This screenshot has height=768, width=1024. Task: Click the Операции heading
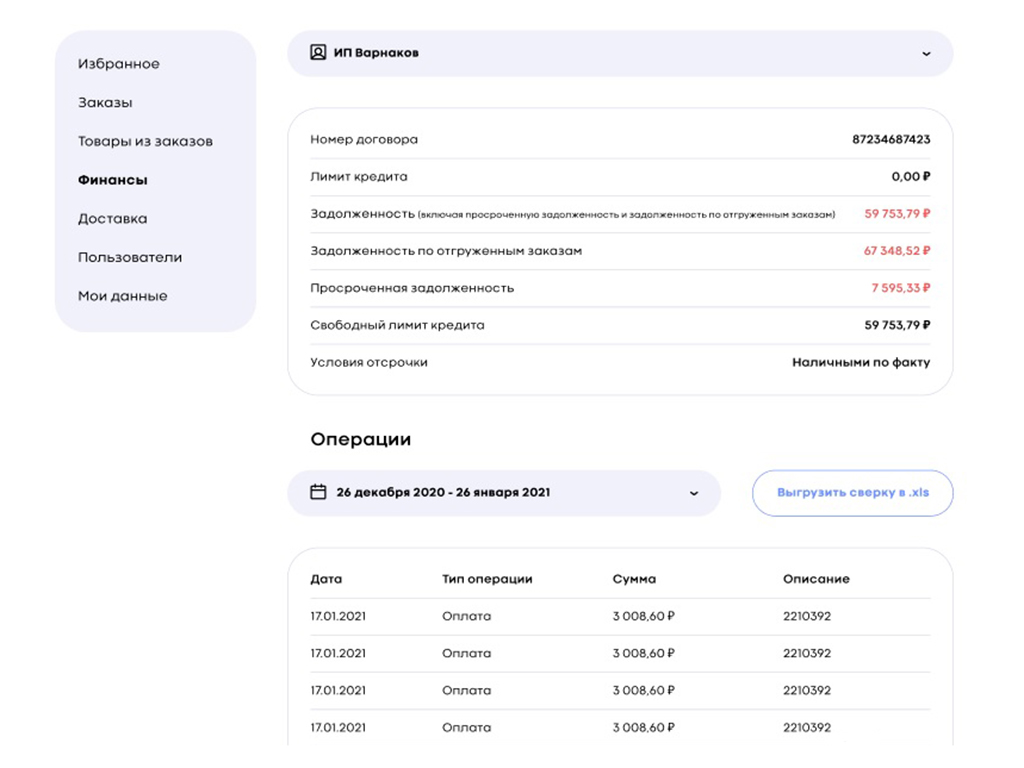[x=360, y=440]
